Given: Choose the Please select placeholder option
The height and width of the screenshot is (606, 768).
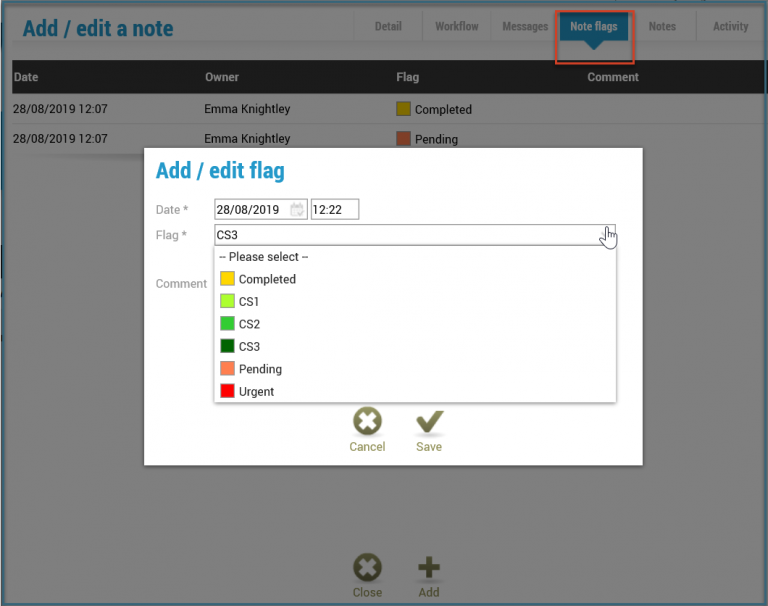Looking at the screenshot, I should coord(264,257).
